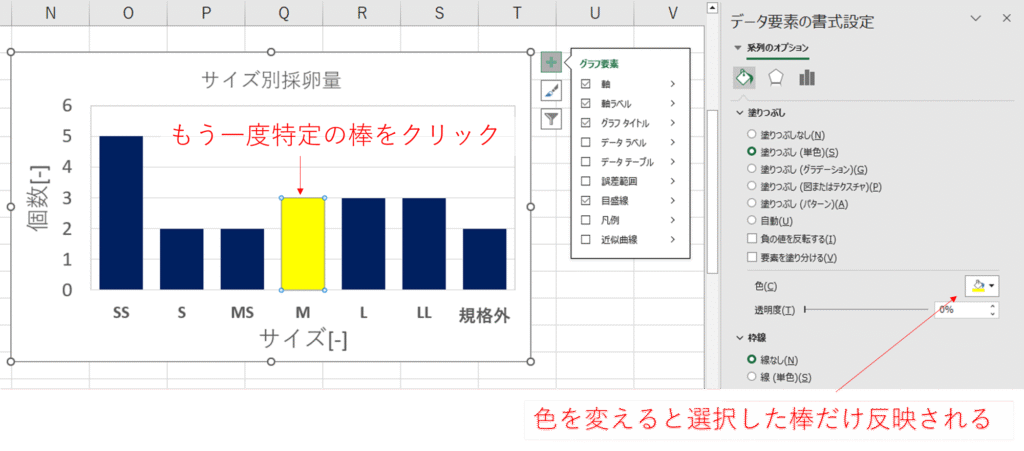The width and height of the screenshot is (1024, 451).
Task: Choose 線 (単色) border option
Action: [x=752, y=377]
